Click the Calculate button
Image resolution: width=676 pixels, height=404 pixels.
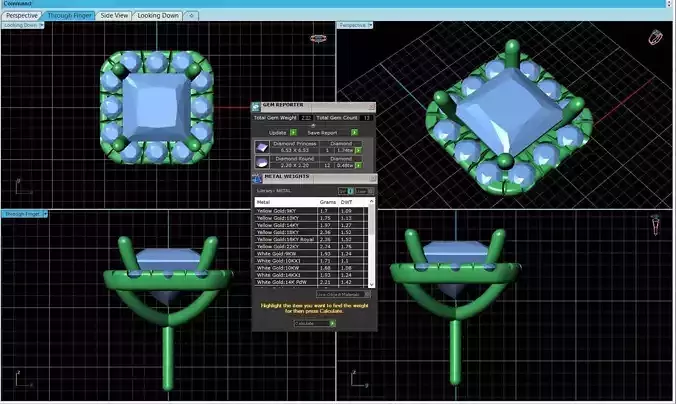[x=315, y=323]
